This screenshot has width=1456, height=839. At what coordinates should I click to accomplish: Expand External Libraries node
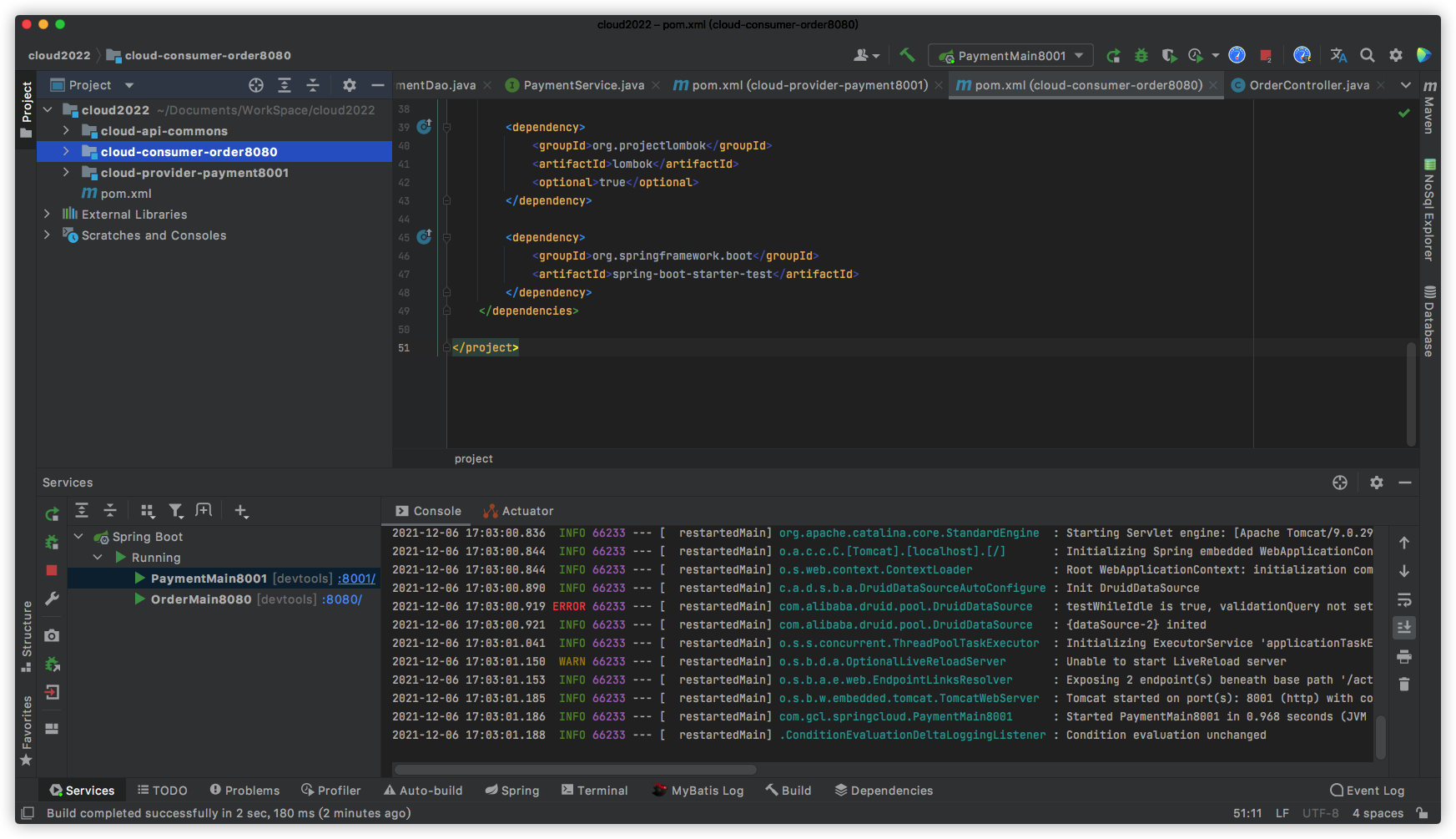tap(47, 214)
